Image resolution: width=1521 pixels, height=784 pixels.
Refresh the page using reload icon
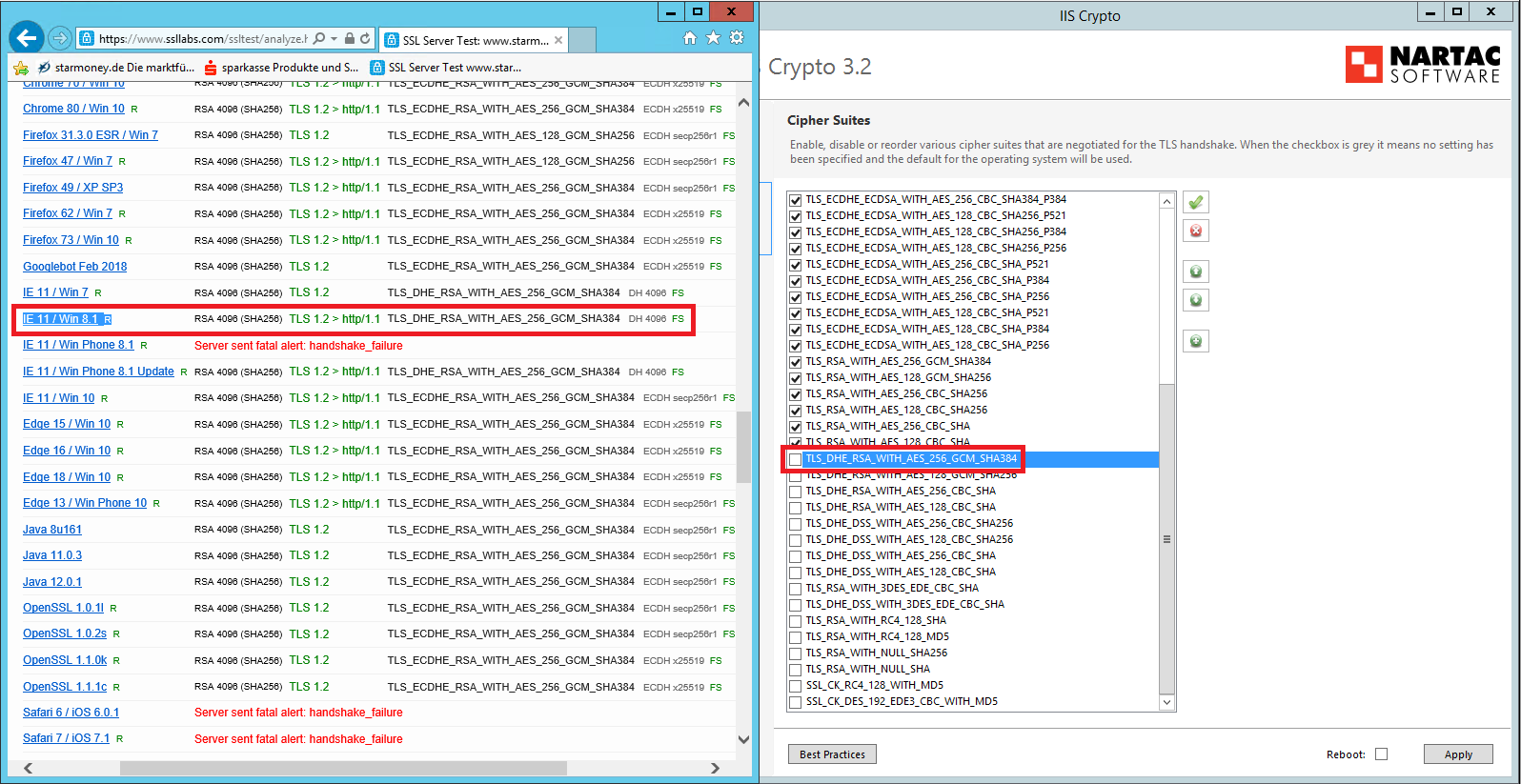pos(365,39)
